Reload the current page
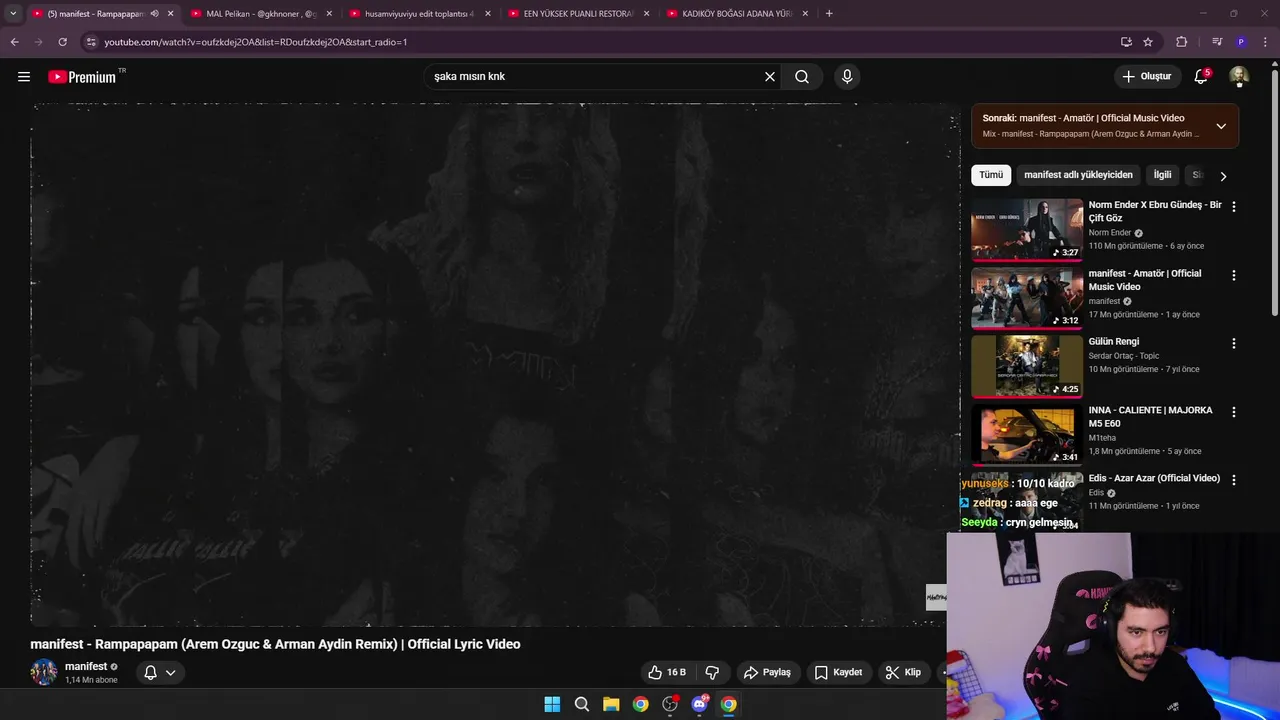 pos(62,42)
